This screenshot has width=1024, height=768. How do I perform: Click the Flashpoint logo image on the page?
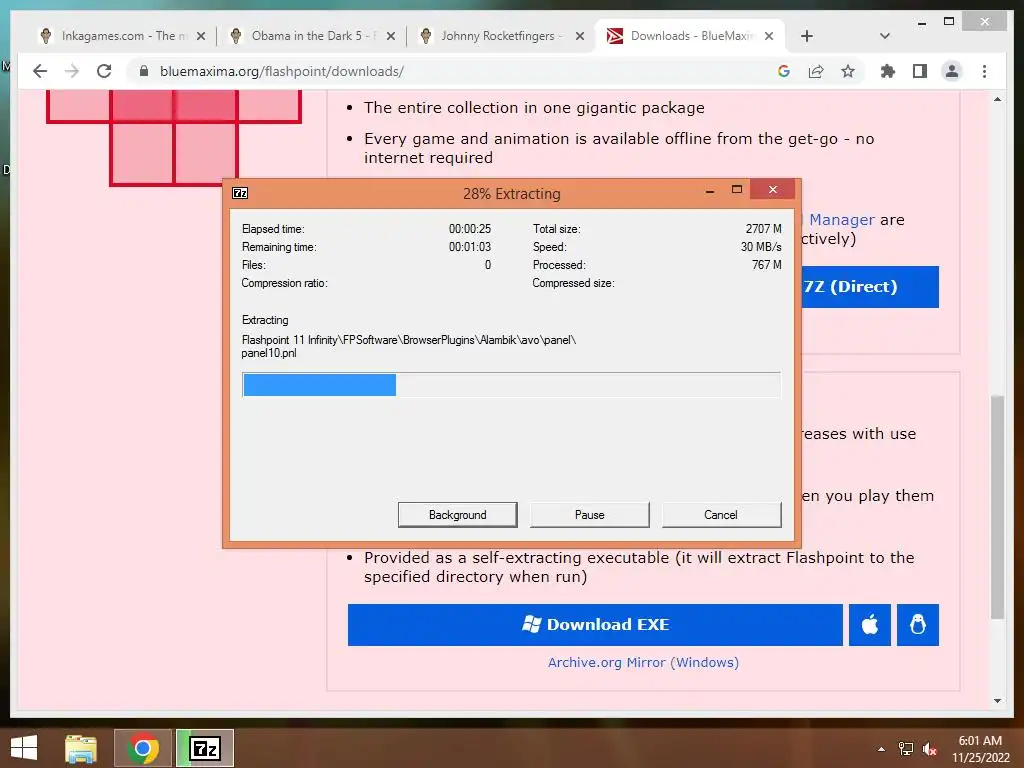[174, 138]
